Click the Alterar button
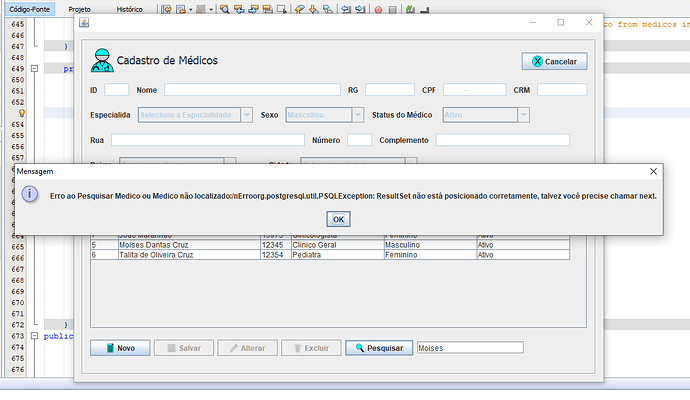690x400 pixels. (x=247, y=348)
